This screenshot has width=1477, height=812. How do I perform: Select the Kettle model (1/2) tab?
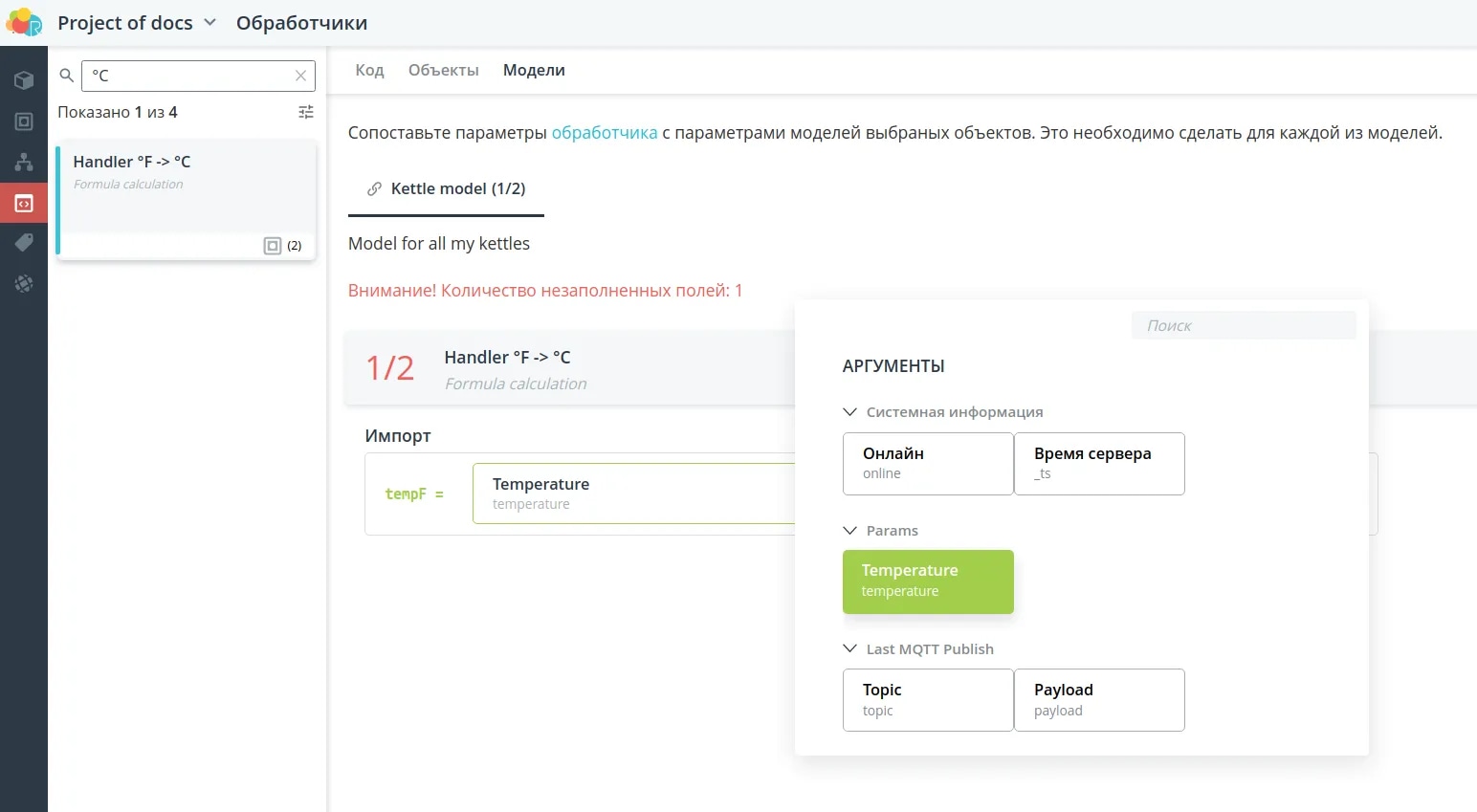pyautogui.click(x=447, y=189)
